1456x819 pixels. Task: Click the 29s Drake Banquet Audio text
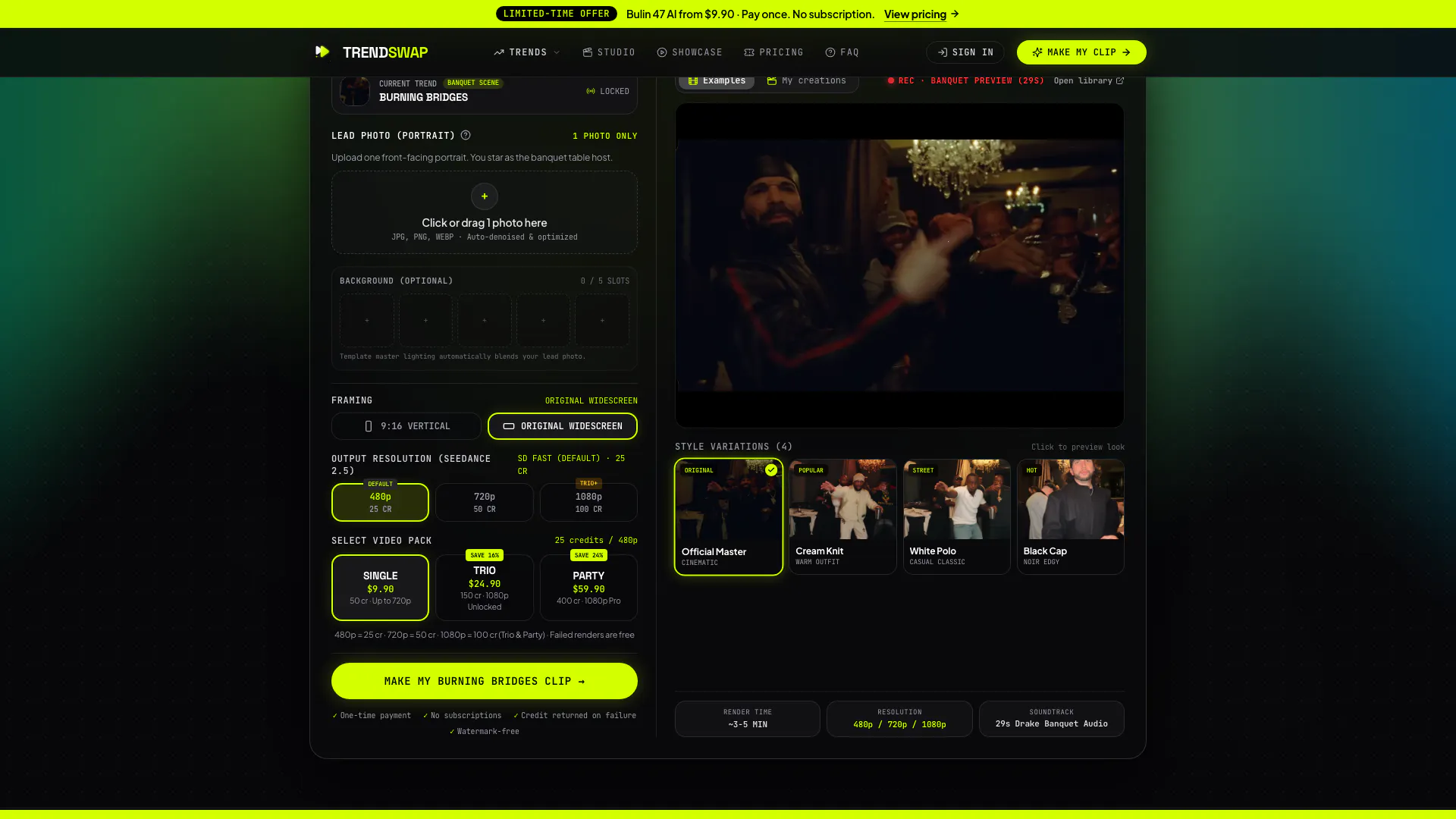point(1052,724)
